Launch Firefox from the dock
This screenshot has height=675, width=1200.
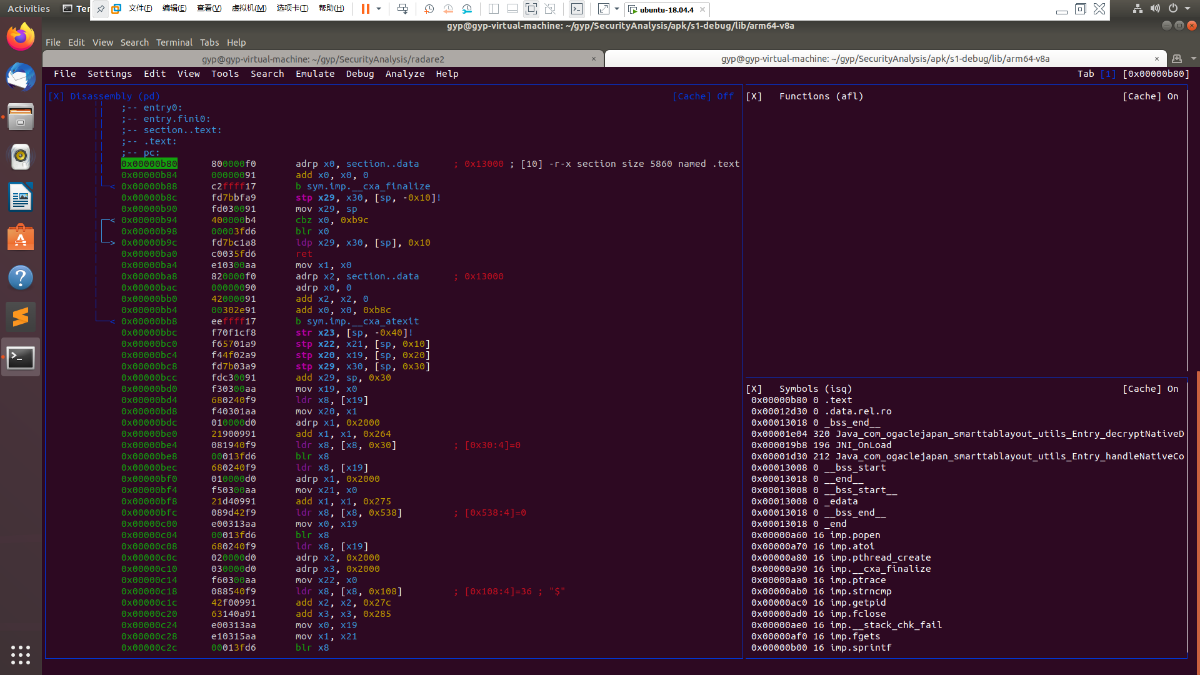pyautogui.click(x=21, y=37)
